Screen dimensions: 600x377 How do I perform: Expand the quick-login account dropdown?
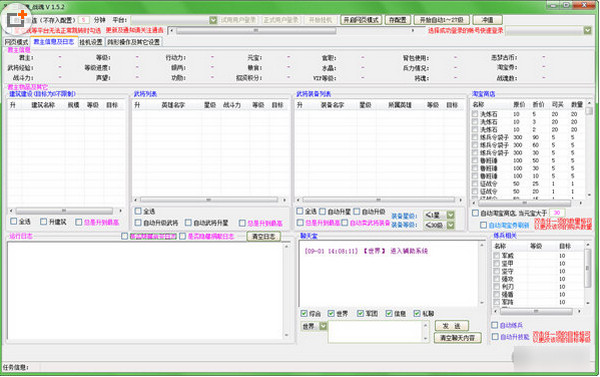[587, 30]
